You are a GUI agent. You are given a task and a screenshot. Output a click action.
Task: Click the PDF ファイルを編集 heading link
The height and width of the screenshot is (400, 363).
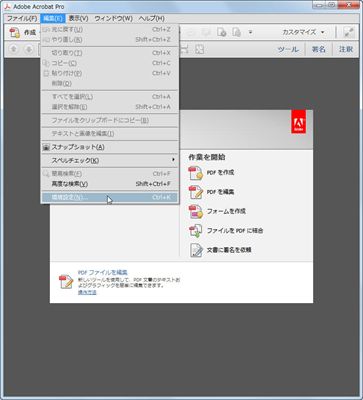[x=103, y=272]
